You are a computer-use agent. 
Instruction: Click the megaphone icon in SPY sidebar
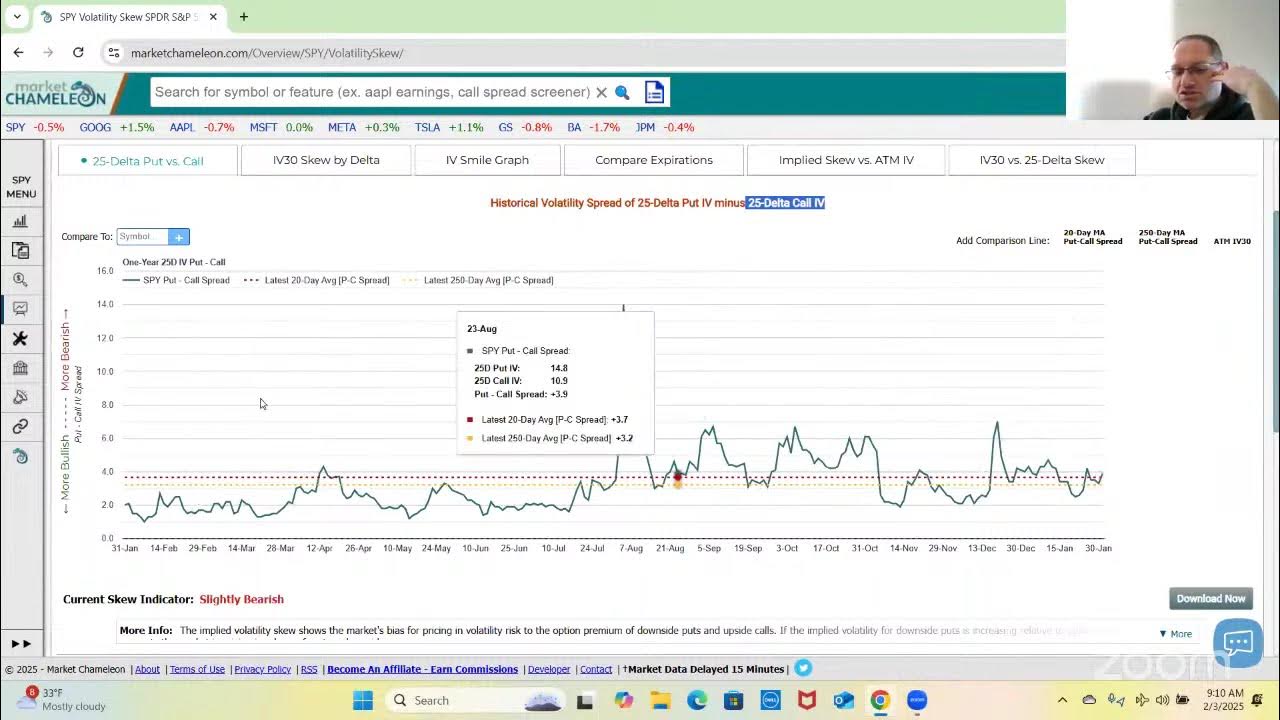pos(20,397)
